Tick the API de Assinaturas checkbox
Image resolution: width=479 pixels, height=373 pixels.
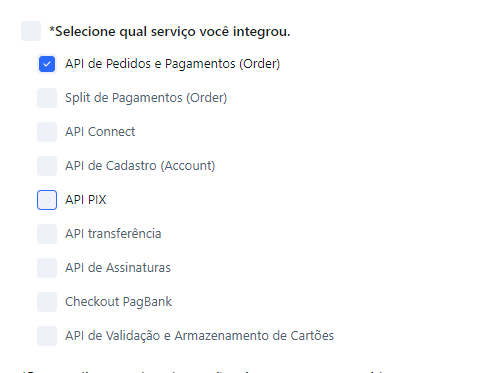tap(47, 268)
